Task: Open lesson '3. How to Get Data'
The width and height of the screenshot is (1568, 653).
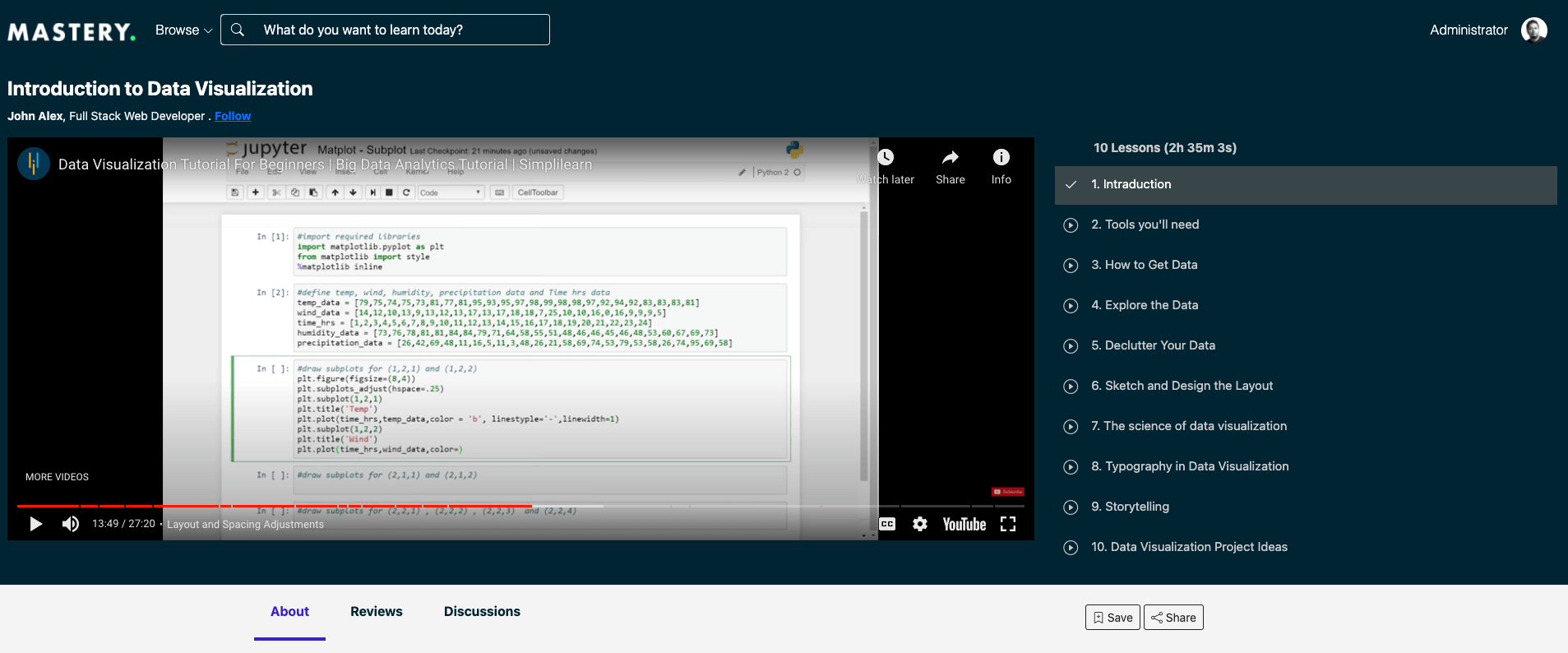Action: click(1145, 265)
